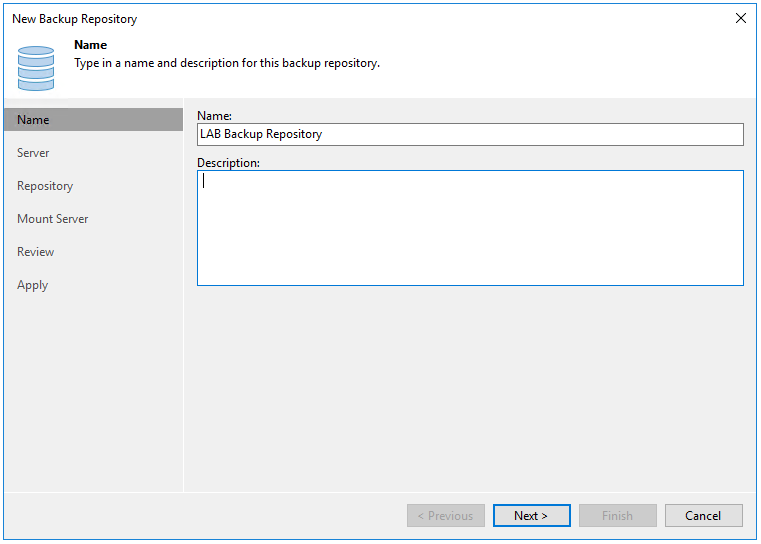Screen dimensions: 761x544
Task: Select the Apply step in sidebar
Action: click(33, 285)
